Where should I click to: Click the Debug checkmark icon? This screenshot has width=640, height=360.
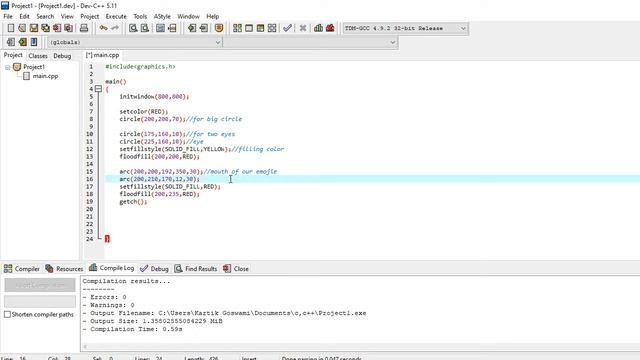[x=287, y=28]
